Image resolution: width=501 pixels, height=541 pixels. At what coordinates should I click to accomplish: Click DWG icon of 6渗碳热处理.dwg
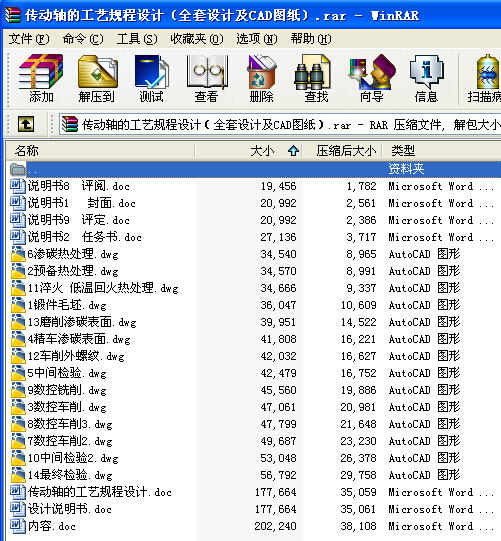[x=18, y=254]
